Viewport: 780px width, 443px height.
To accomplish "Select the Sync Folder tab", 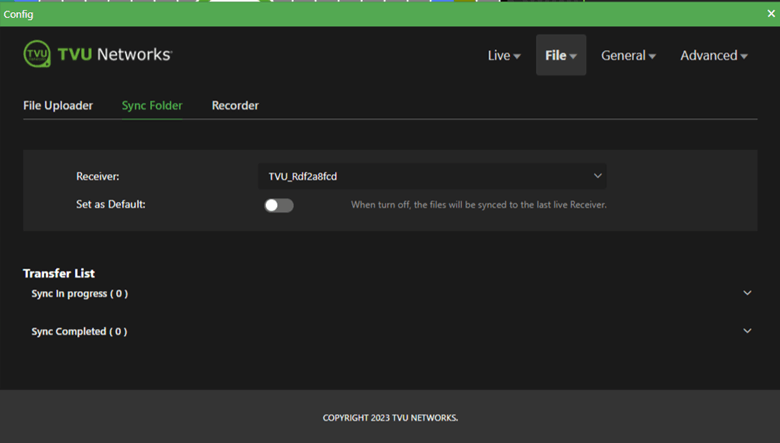I will pos(152,105).
